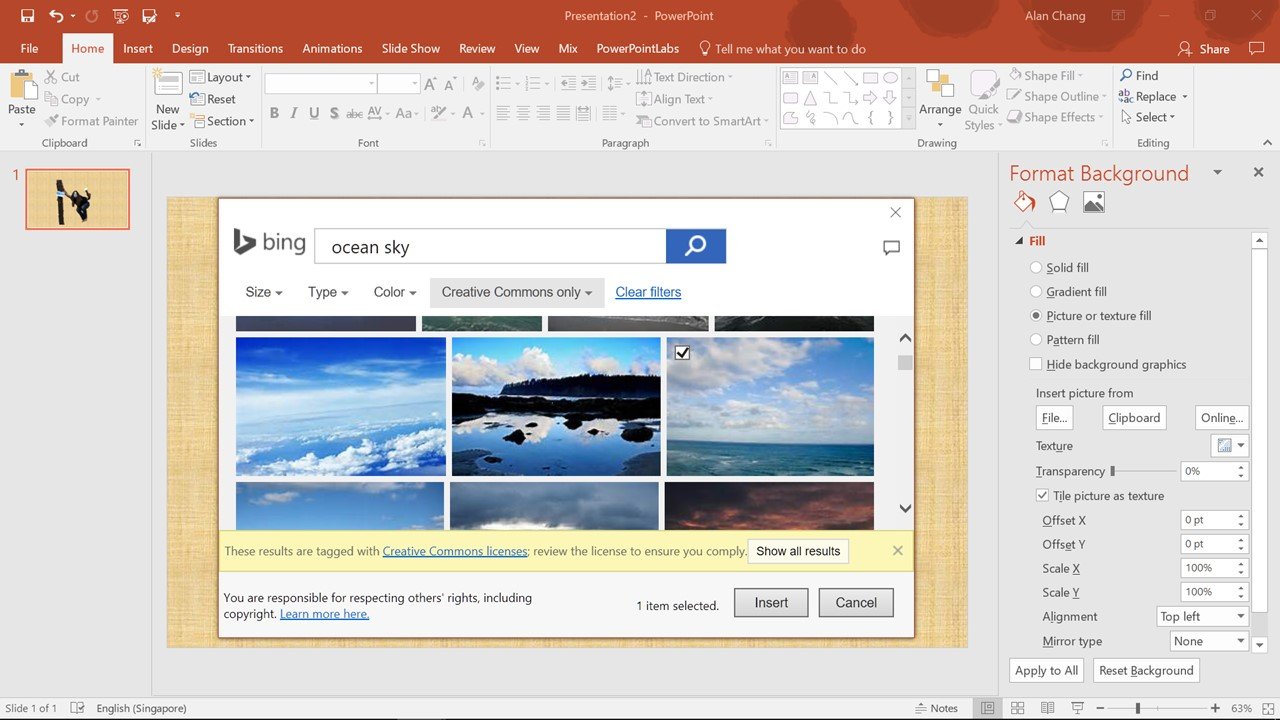
Task: Collapse the Fill section triangle
Action: [1019, 241]
